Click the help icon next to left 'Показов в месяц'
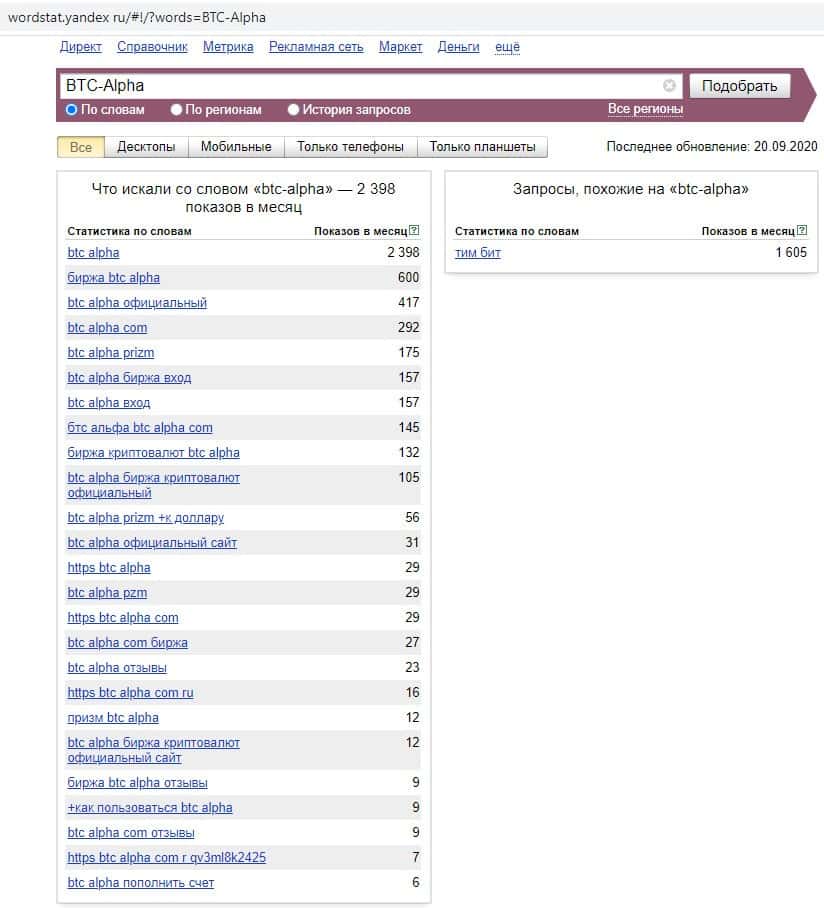 point(414,230)
